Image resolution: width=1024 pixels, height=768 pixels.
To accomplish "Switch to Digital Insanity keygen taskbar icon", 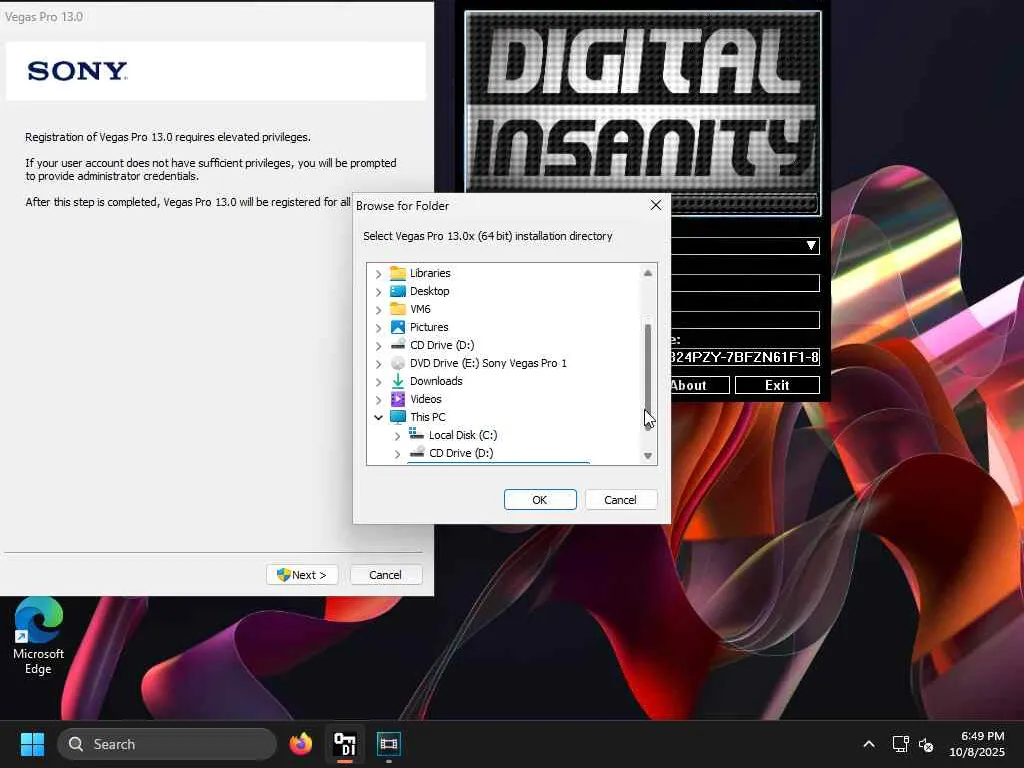I will click(345, 744).
